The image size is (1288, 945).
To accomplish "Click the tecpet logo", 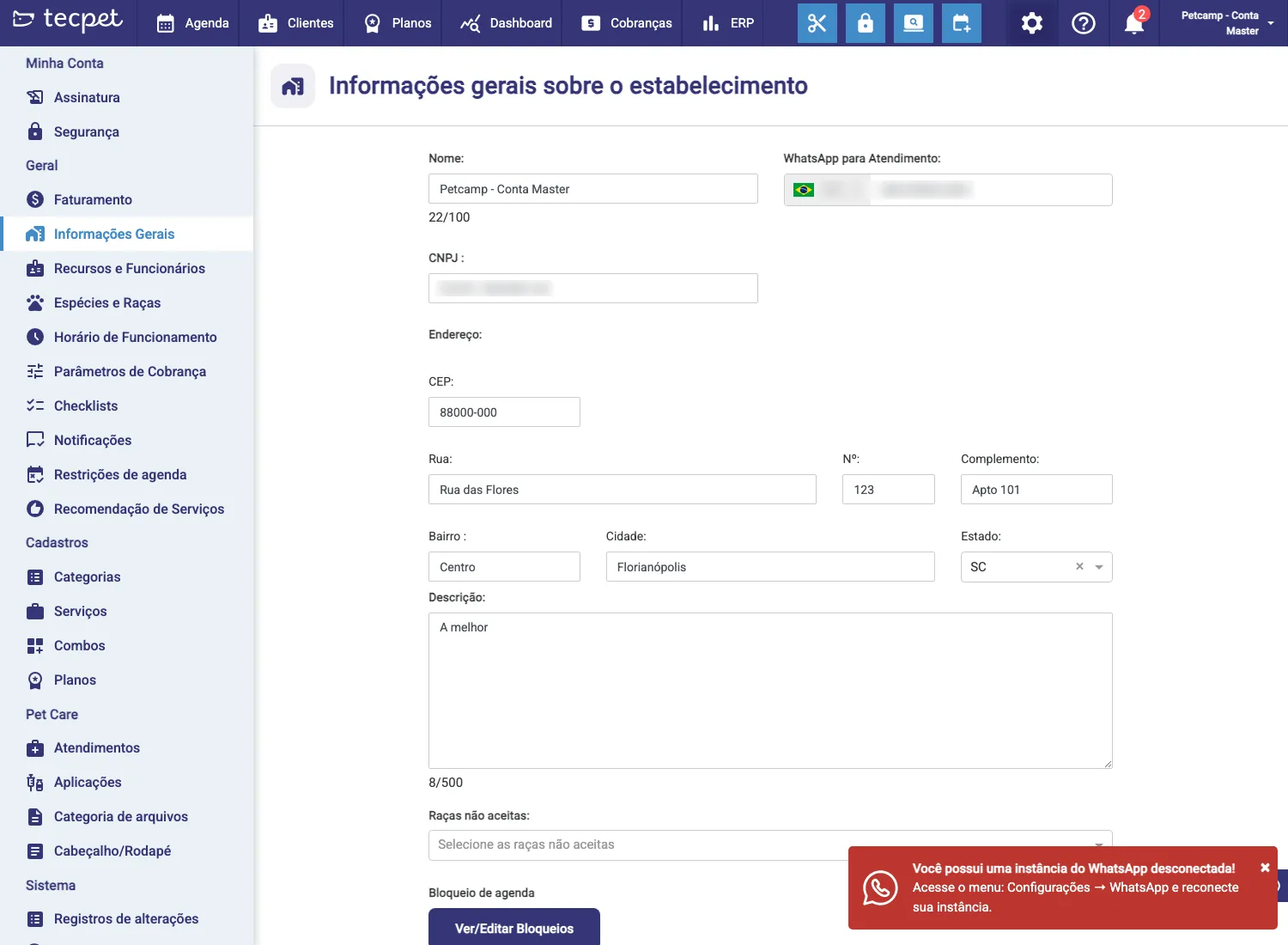I will pos(68,19).
